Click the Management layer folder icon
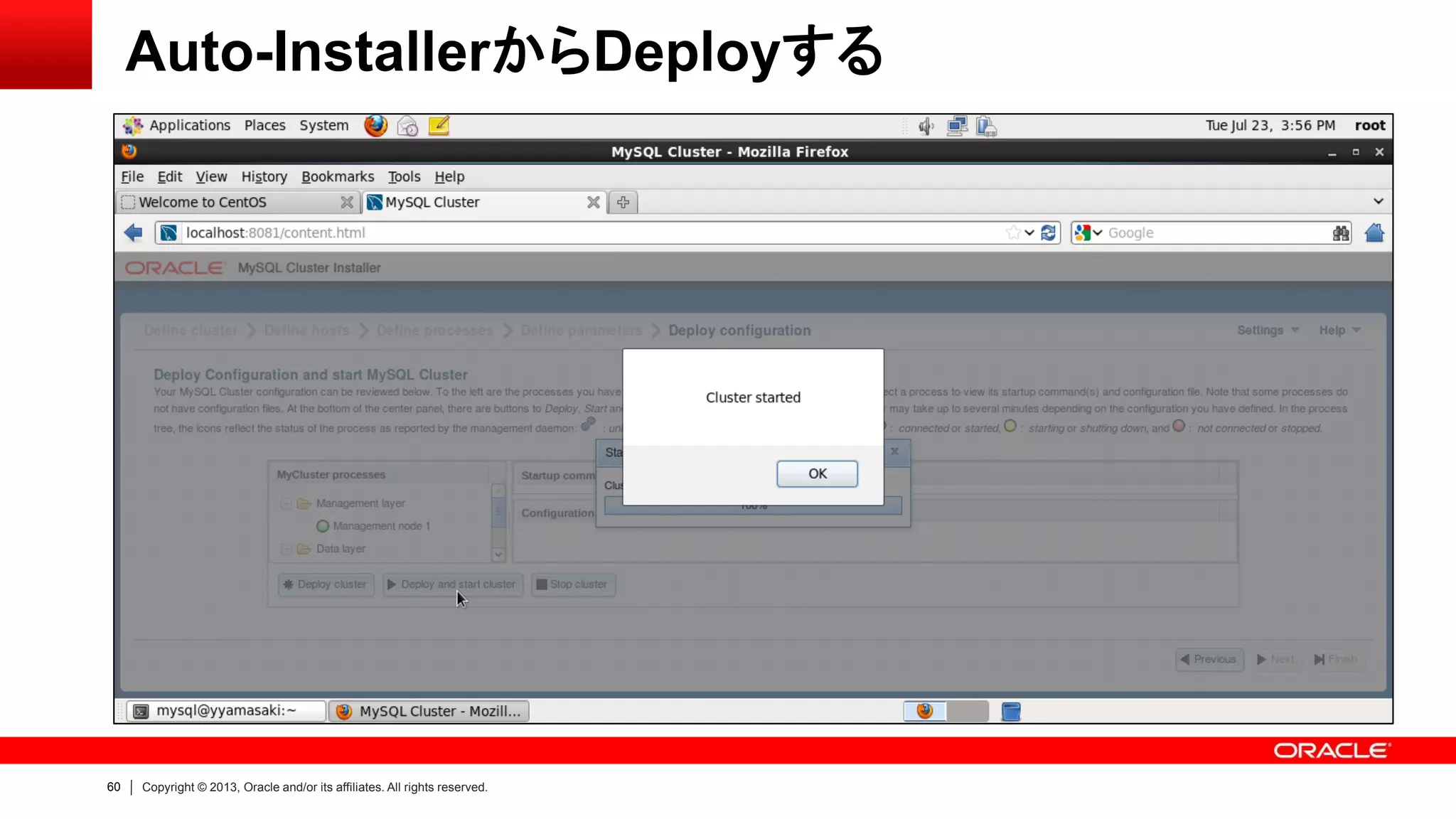 [x=304, y=503]
